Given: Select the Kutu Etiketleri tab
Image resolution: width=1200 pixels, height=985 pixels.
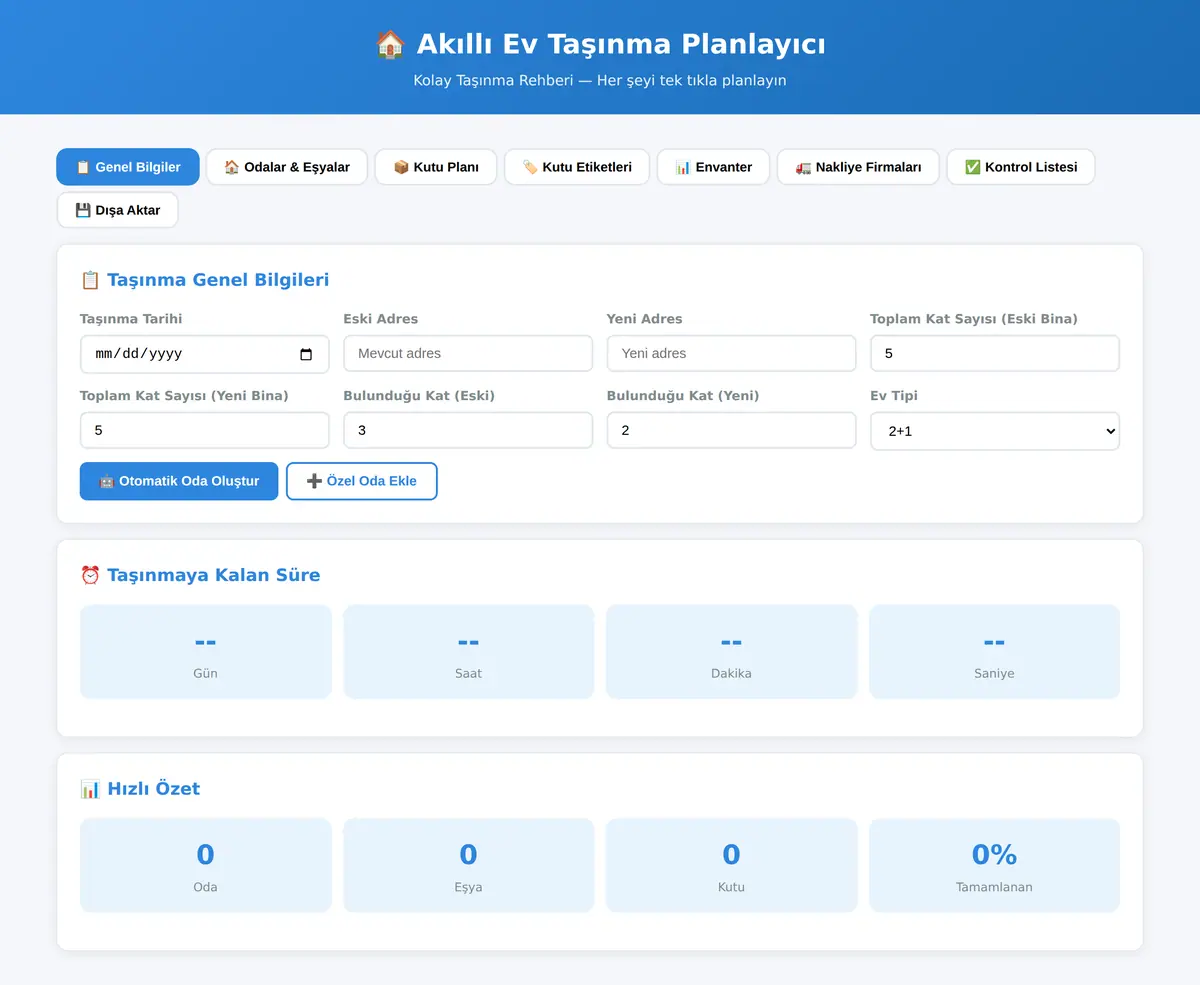Looking at the screenshot, I should (x=577, y=167).
